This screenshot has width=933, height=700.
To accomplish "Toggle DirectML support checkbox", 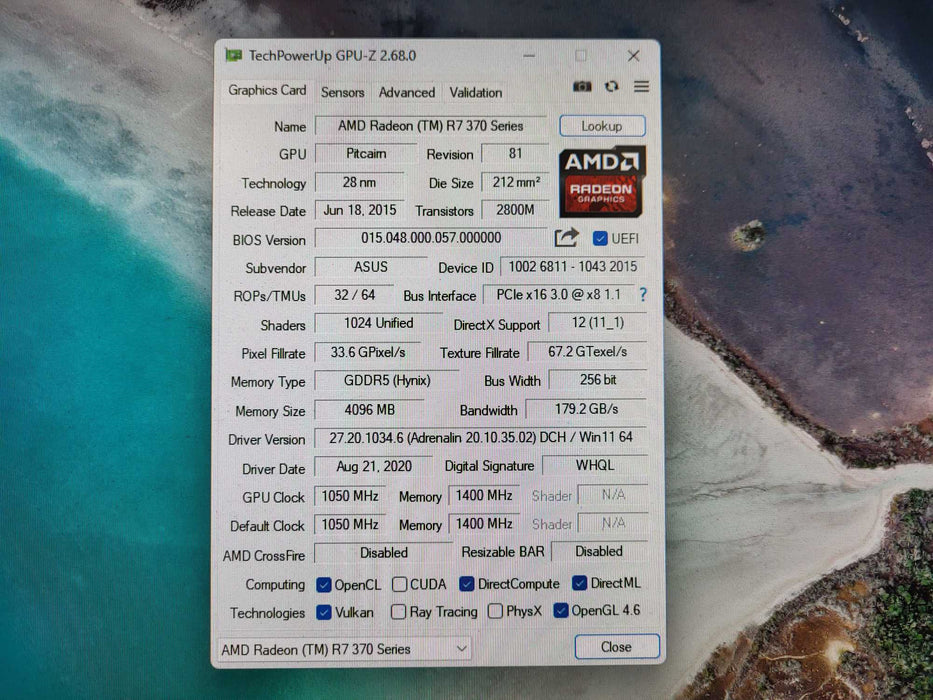I will click(580, 584).
